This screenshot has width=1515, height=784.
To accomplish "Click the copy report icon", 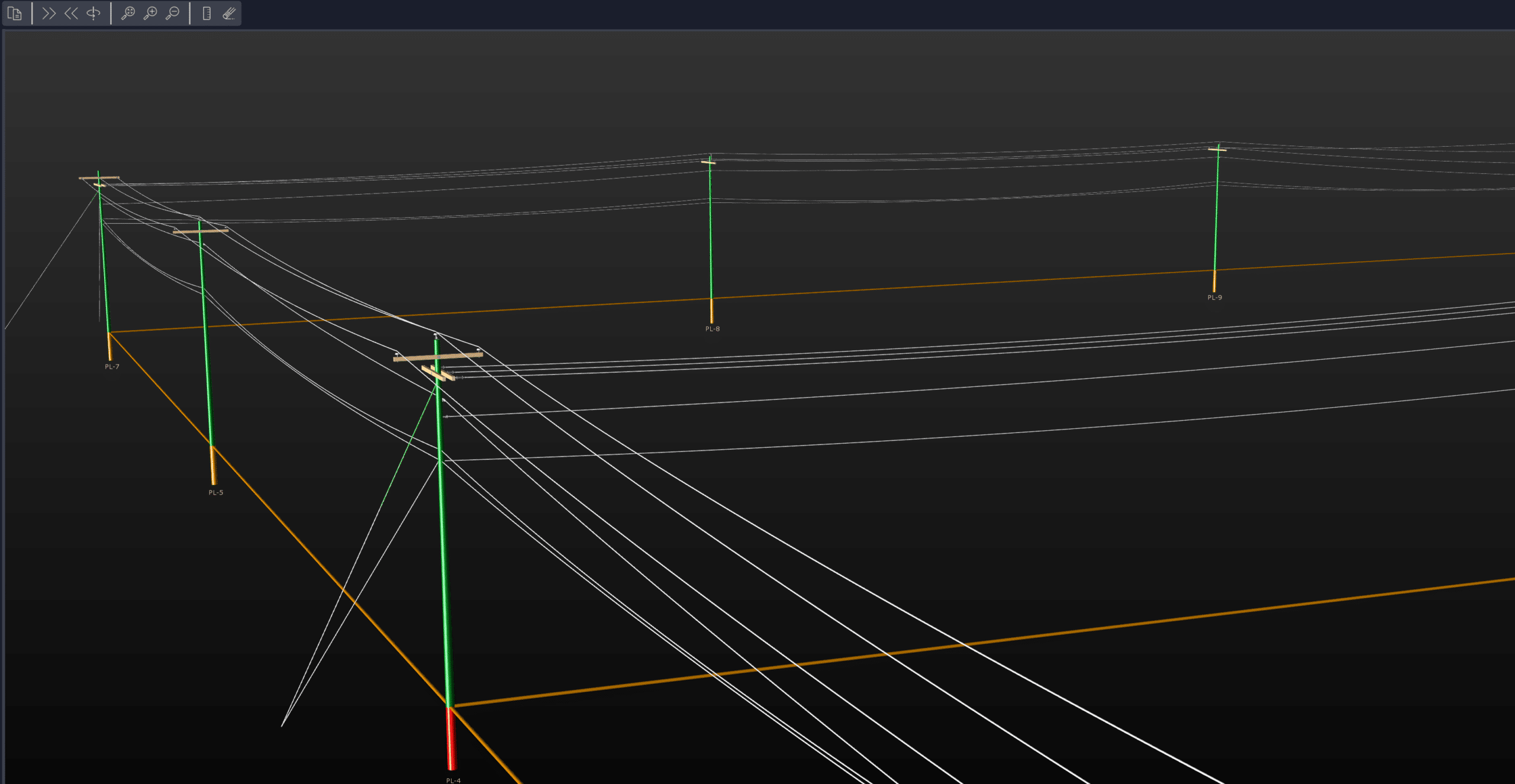I will pos(15,13).
